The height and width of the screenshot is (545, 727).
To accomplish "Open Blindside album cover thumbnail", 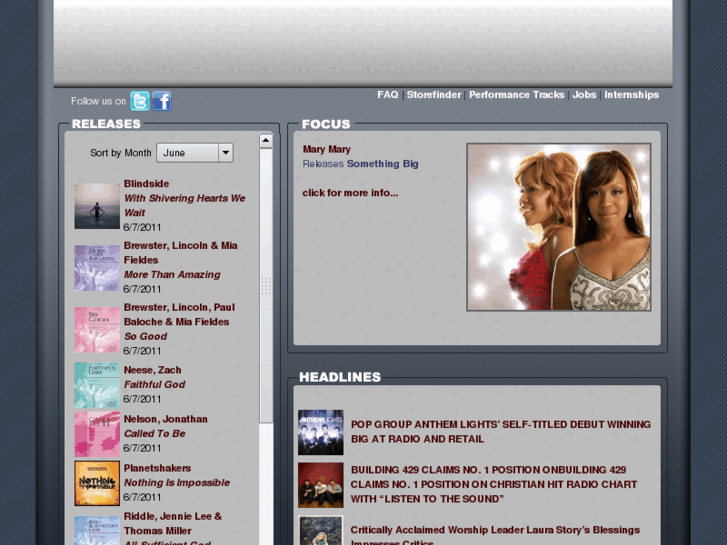I will coord(97,205).
